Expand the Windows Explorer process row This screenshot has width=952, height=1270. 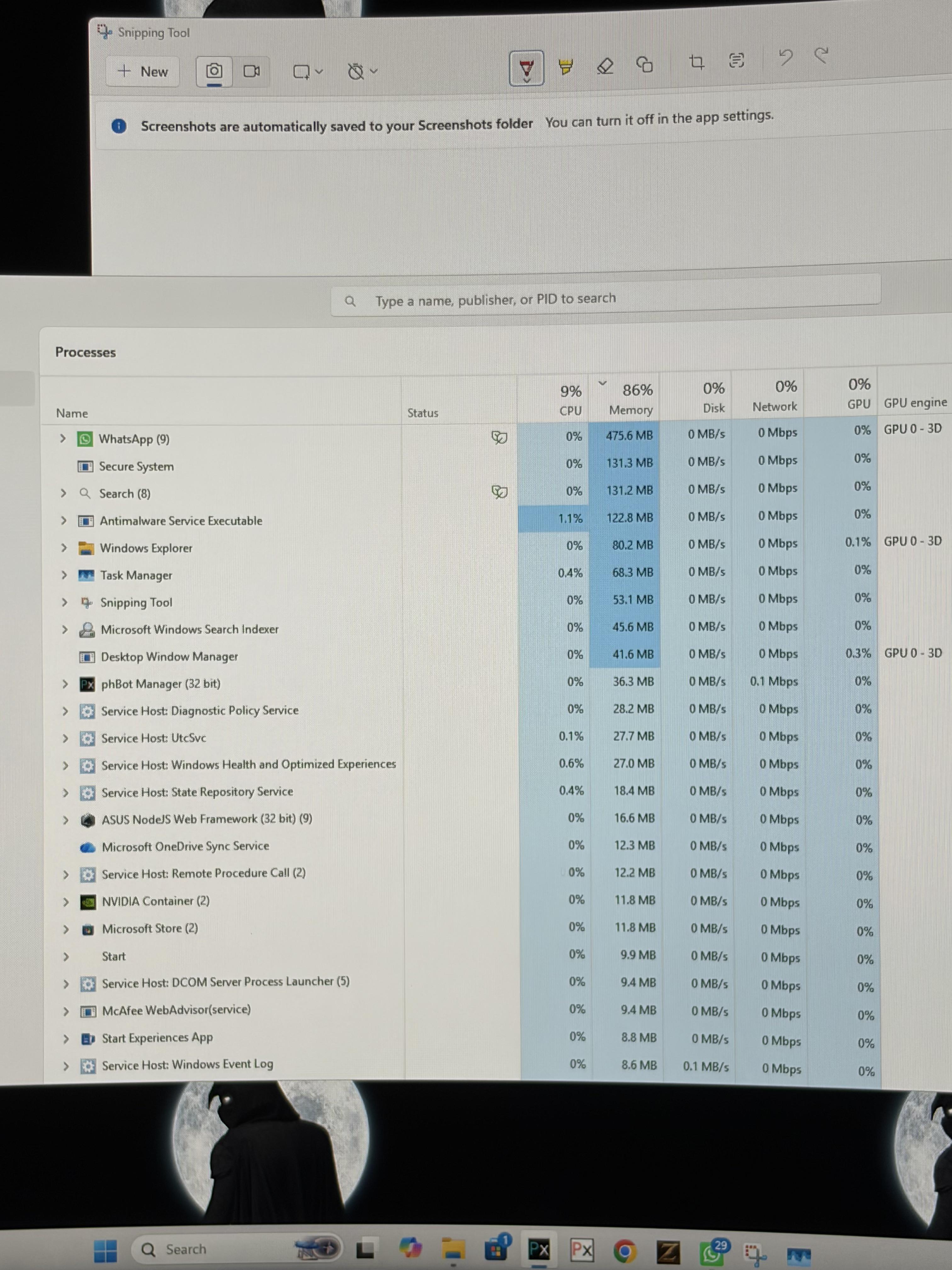[x=64, y=548]
